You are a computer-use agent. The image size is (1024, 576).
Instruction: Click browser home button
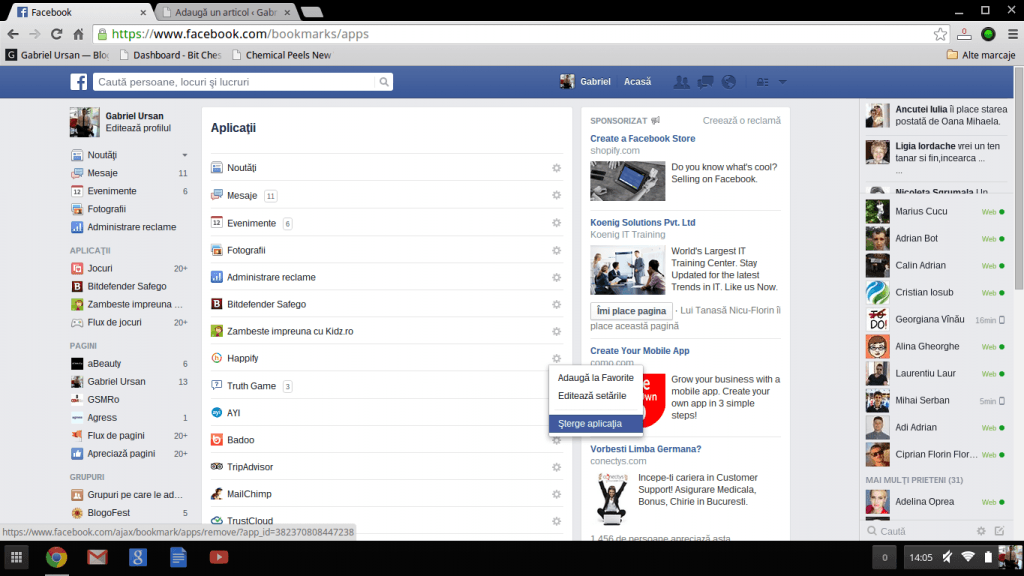pos(78,34)
